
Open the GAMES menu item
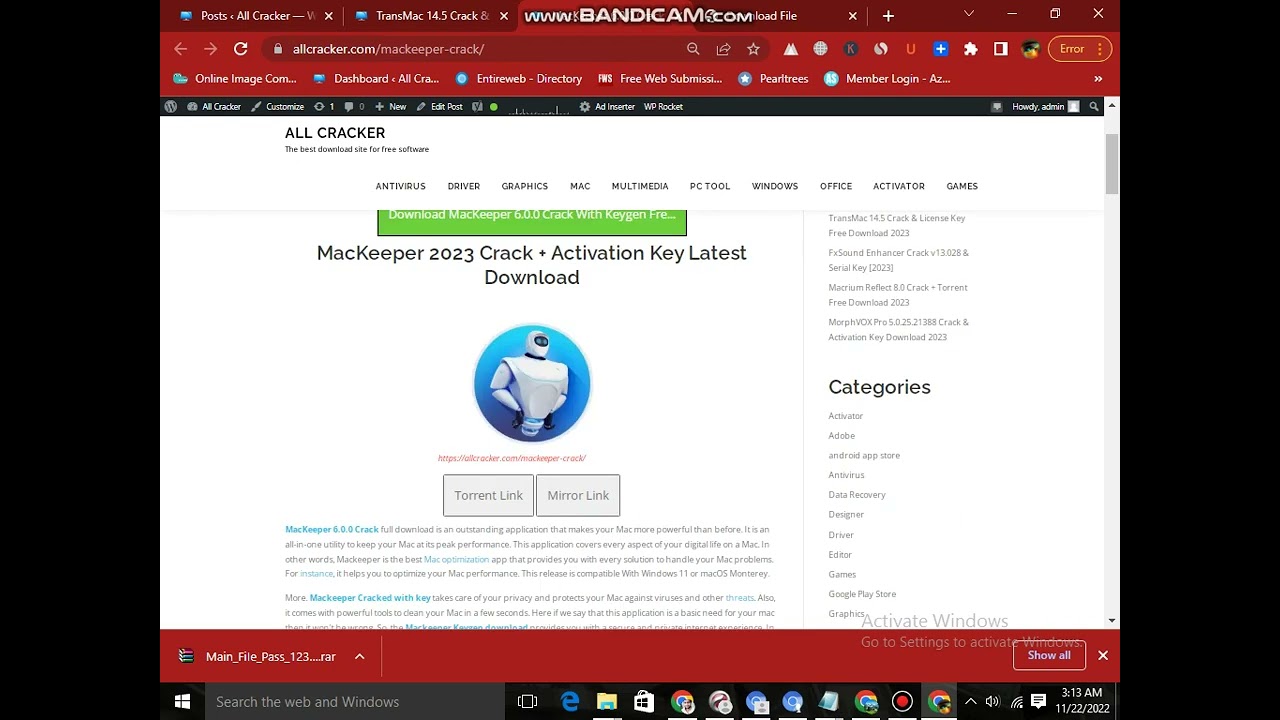pyautogui.click(x=962, y=186)
